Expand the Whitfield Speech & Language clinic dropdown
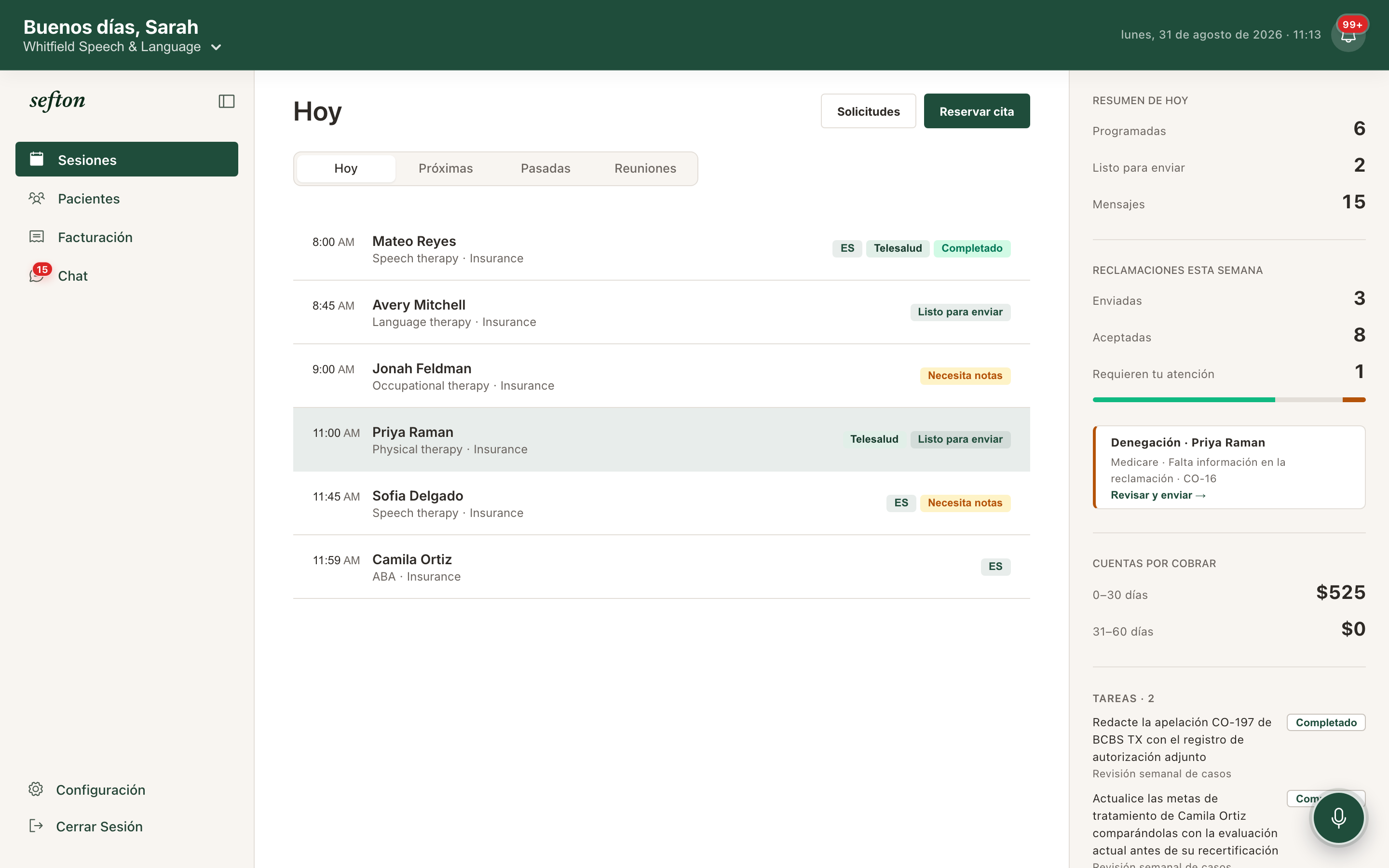Screen dimensions: 1389x868 (x=216, y=47)
